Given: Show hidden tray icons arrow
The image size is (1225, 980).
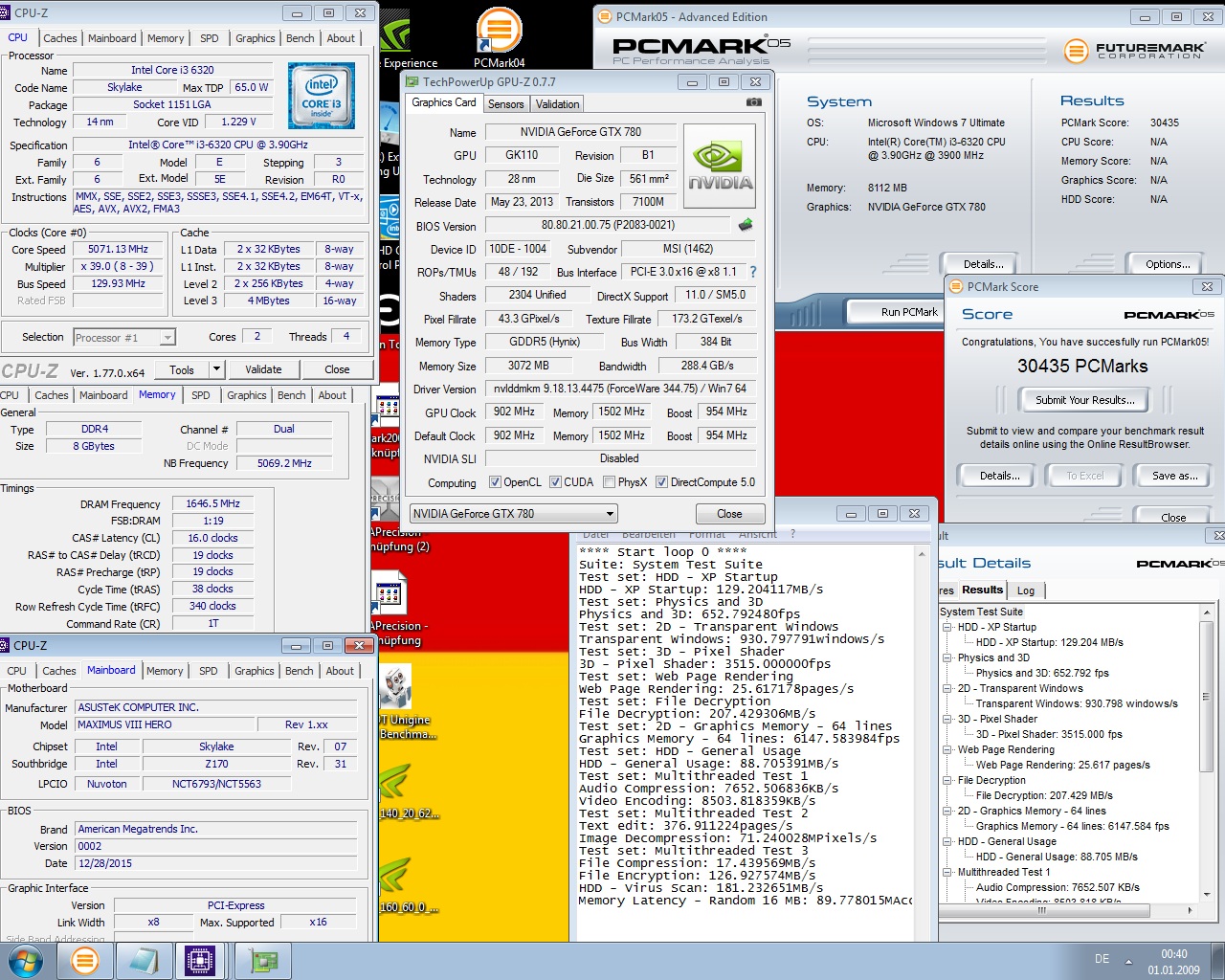Looking at the screenshot, I should tap(1128, 961).
